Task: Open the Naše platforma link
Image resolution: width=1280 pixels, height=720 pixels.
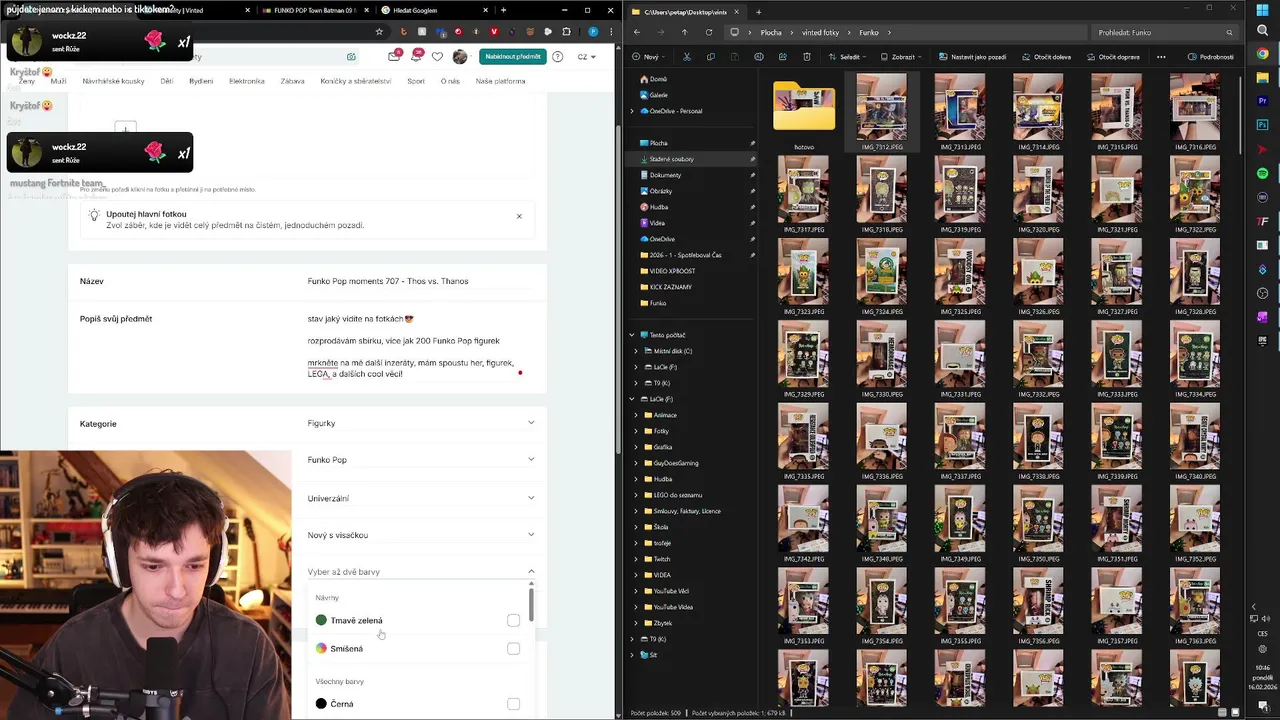Action: tap(500, 81)
